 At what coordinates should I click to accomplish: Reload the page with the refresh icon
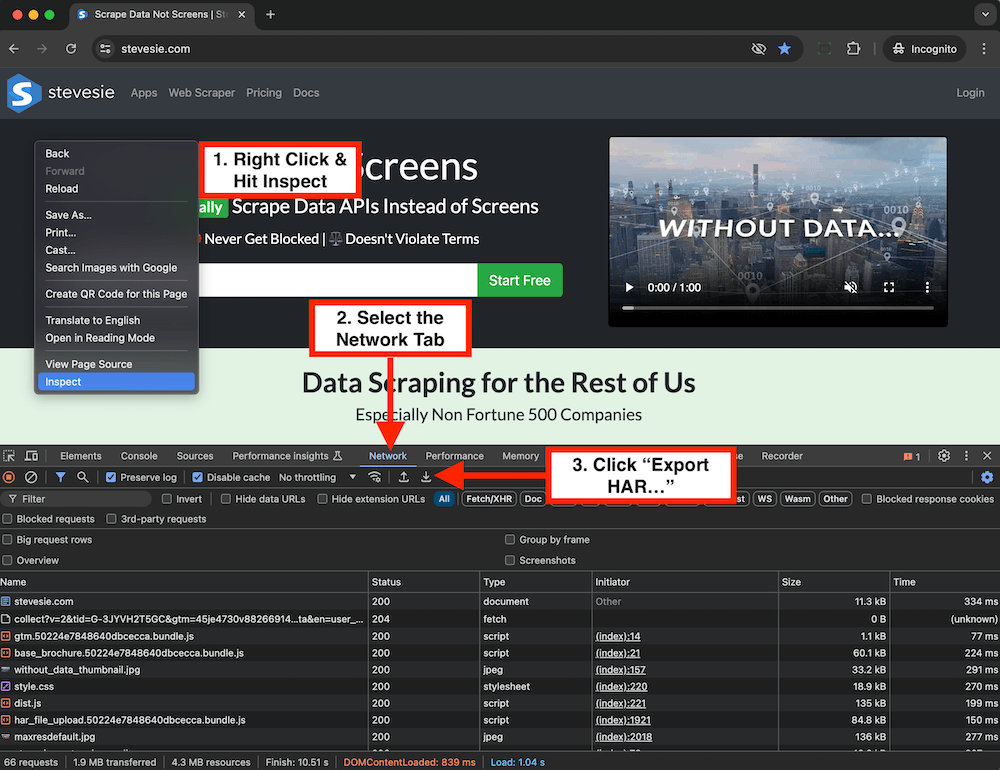click(71, 49)
